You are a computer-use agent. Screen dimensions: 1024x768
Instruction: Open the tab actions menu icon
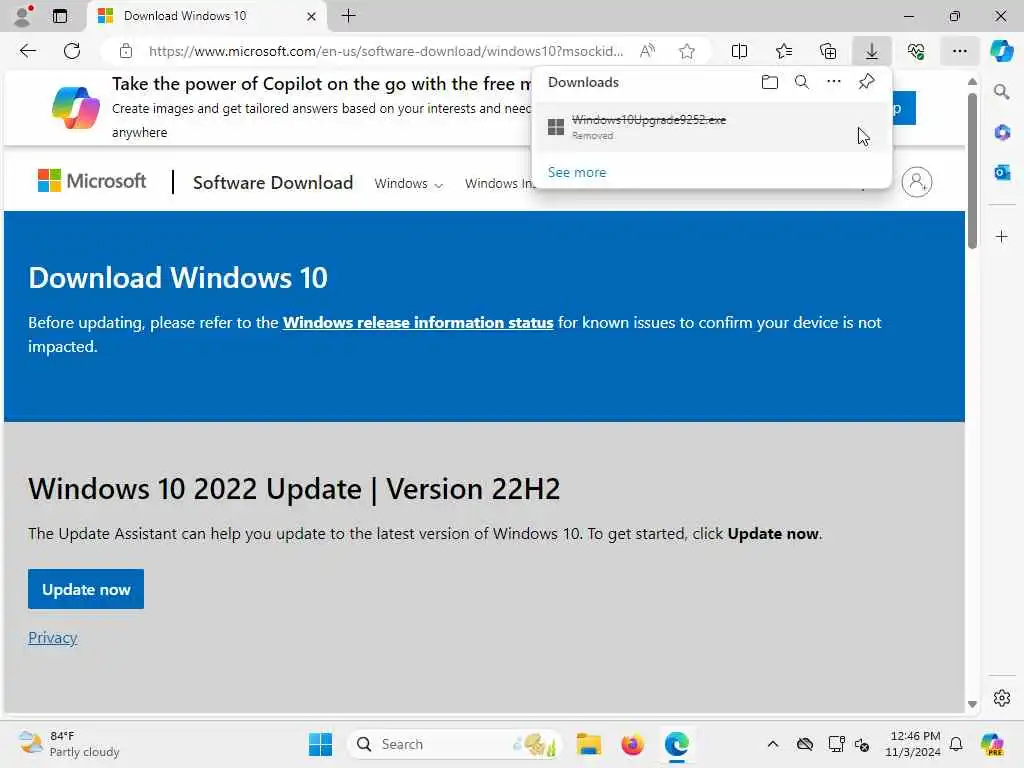(x=60, y=16)
